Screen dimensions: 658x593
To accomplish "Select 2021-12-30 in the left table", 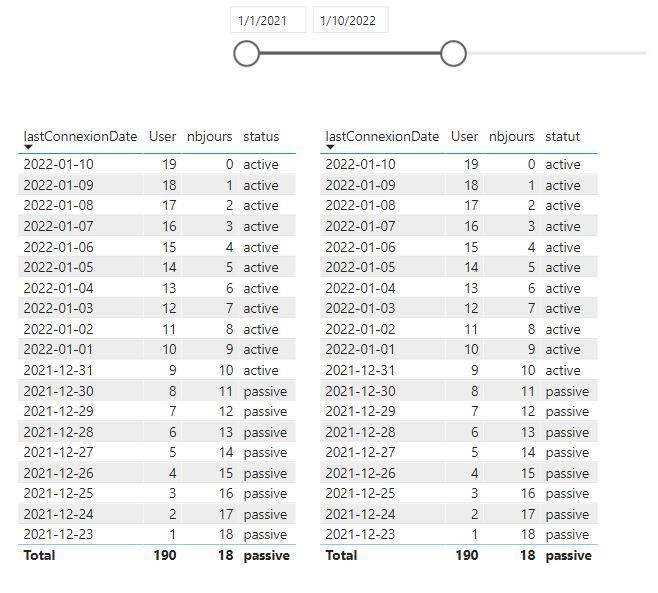I will (58, 392).
